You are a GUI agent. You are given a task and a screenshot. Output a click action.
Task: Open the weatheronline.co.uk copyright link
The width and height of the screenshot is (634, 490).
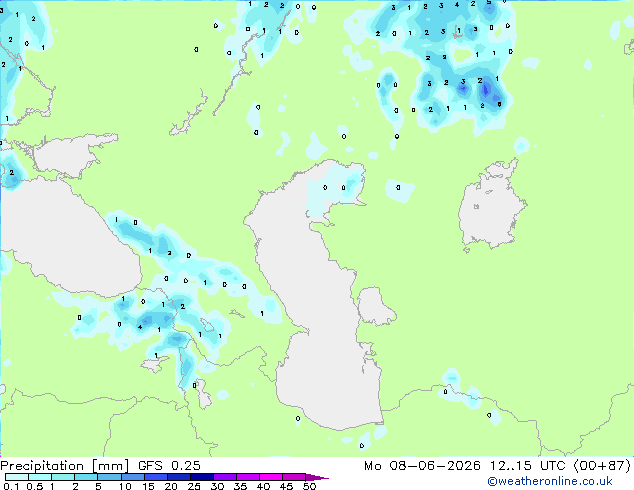pyautogui.click(x=550, y=481)
